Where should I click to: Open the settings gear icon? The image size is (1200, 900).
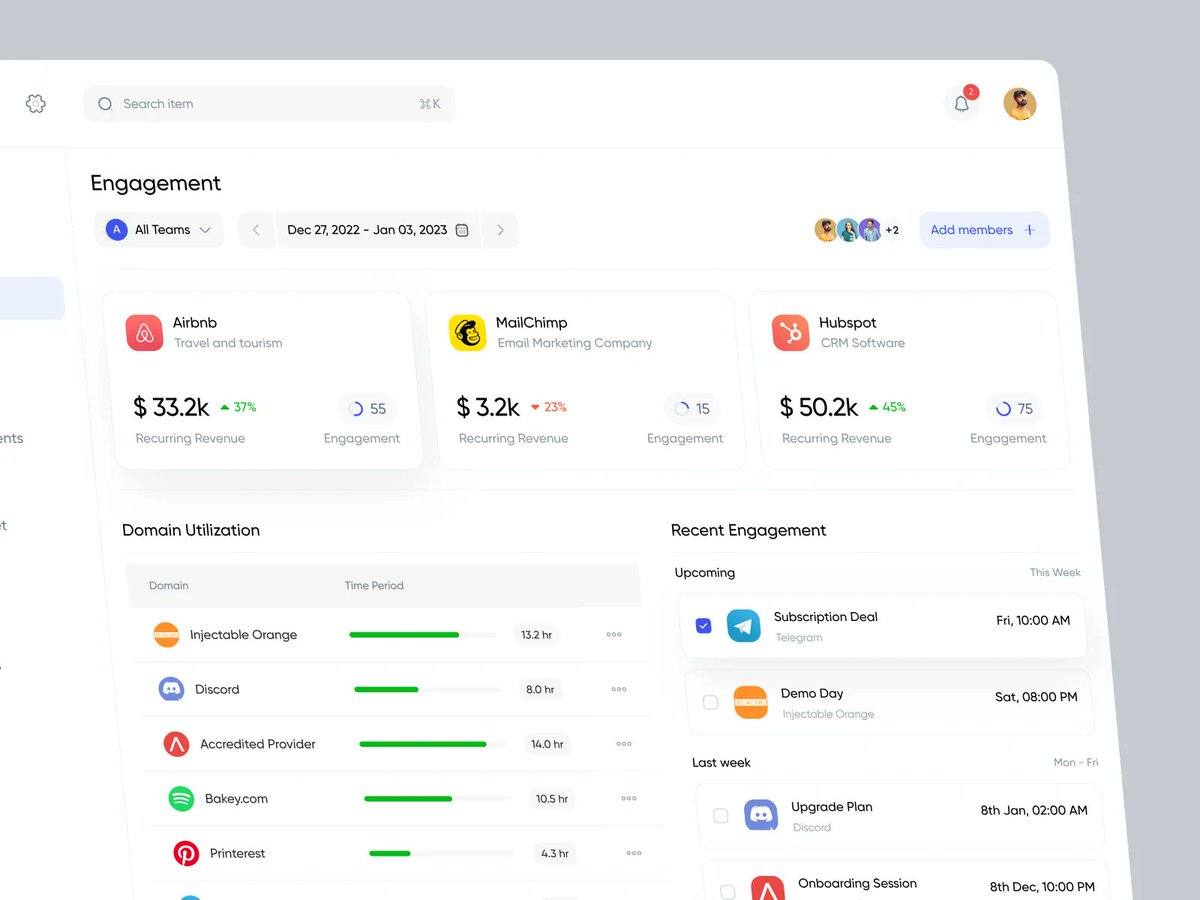tap(36, 103)
